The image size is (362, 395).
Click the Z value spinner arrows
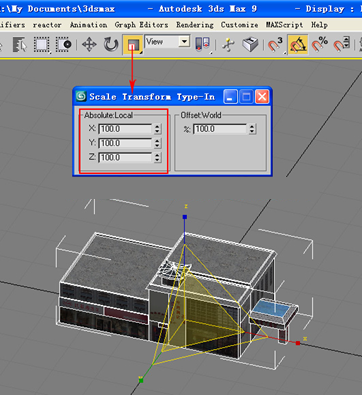157,157
